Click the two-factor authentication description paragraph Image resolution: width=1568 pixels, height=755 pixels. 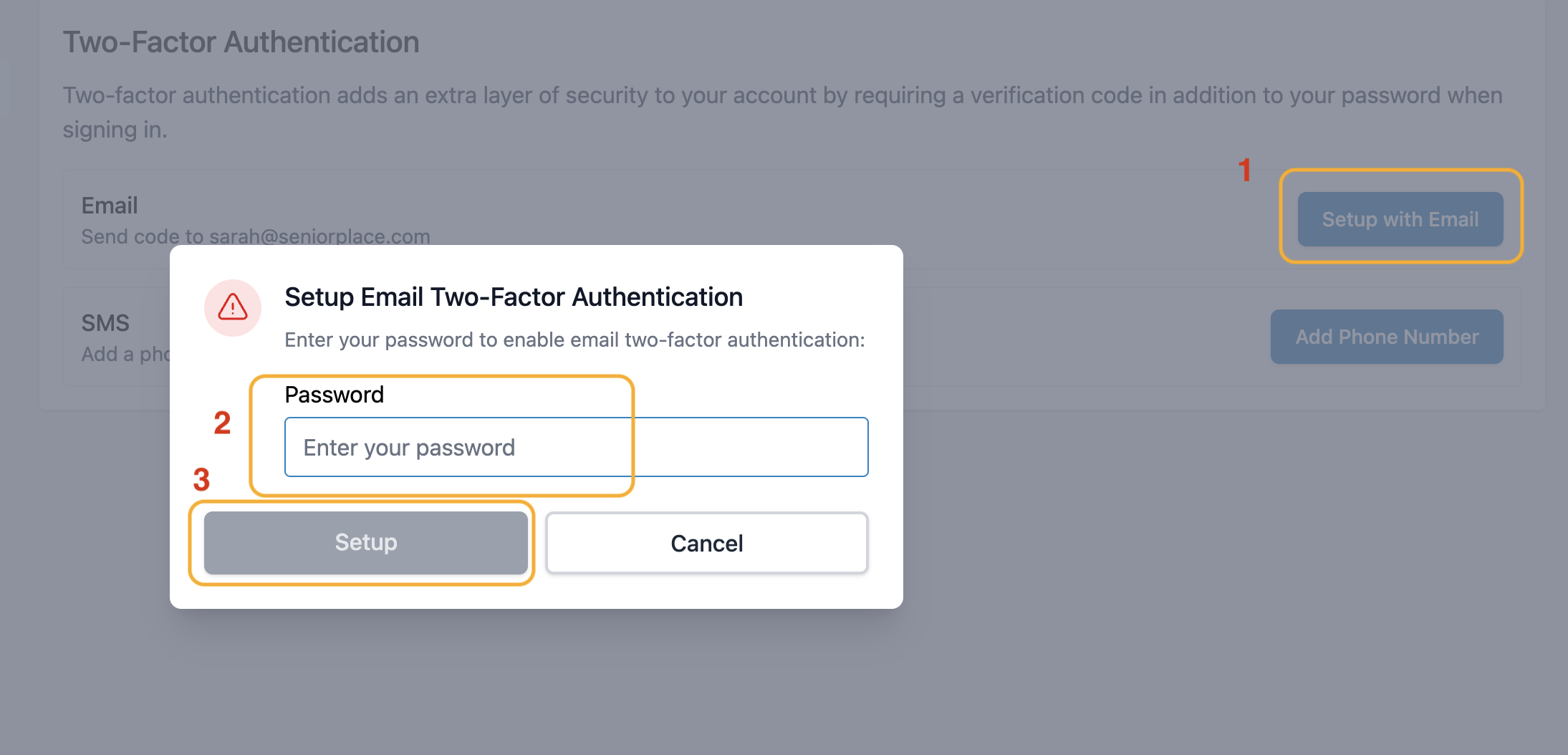pyautogui.click(x=782, y=112)
